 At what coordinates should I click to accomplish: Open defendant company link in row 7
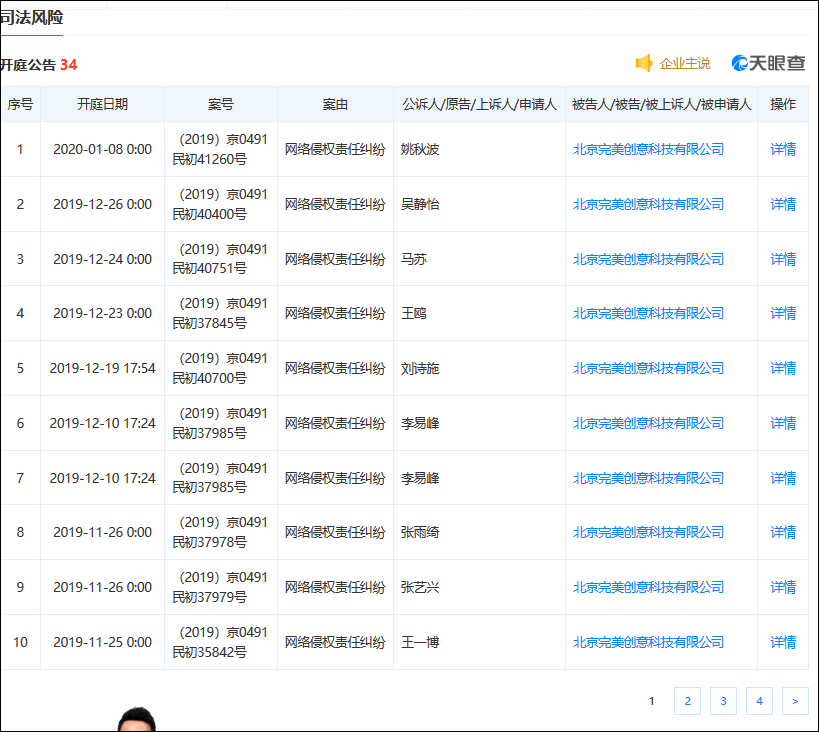coord(648,478)
